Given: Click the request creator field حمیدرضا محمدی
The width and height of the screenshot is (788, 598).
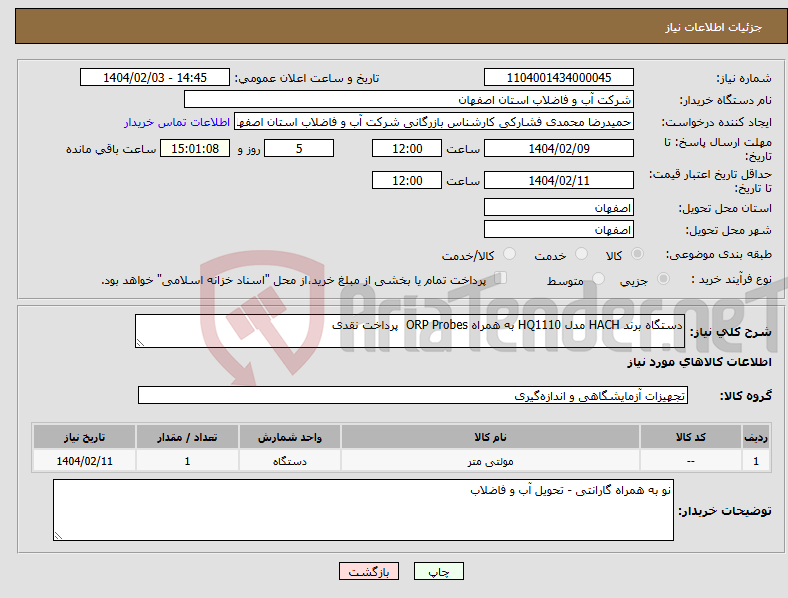Looking at the screenshot, I should click(x=434, y=122).
